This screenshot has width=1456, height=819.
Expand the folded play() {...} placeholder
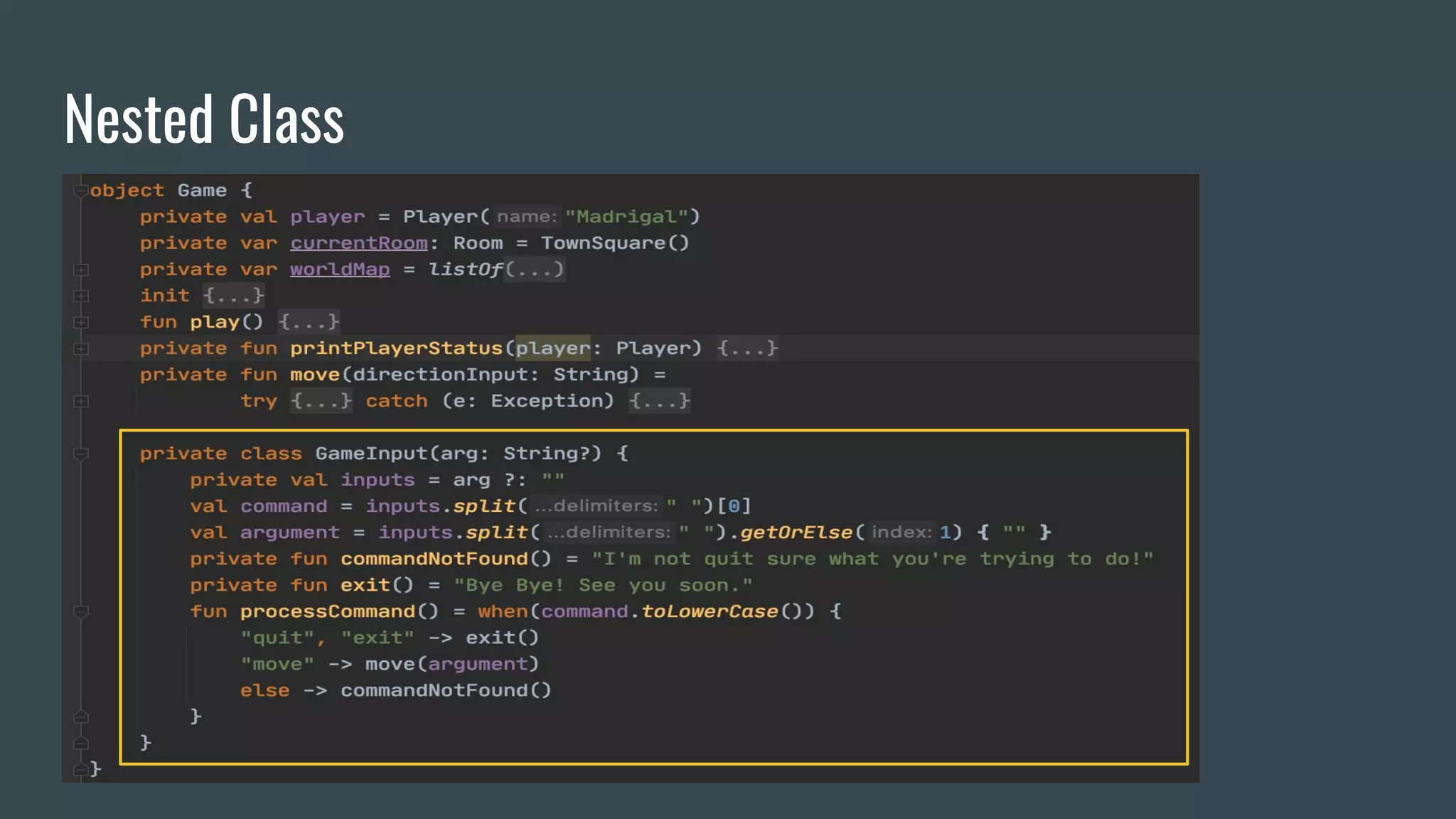pyautogui.click(x=309, y=321)
